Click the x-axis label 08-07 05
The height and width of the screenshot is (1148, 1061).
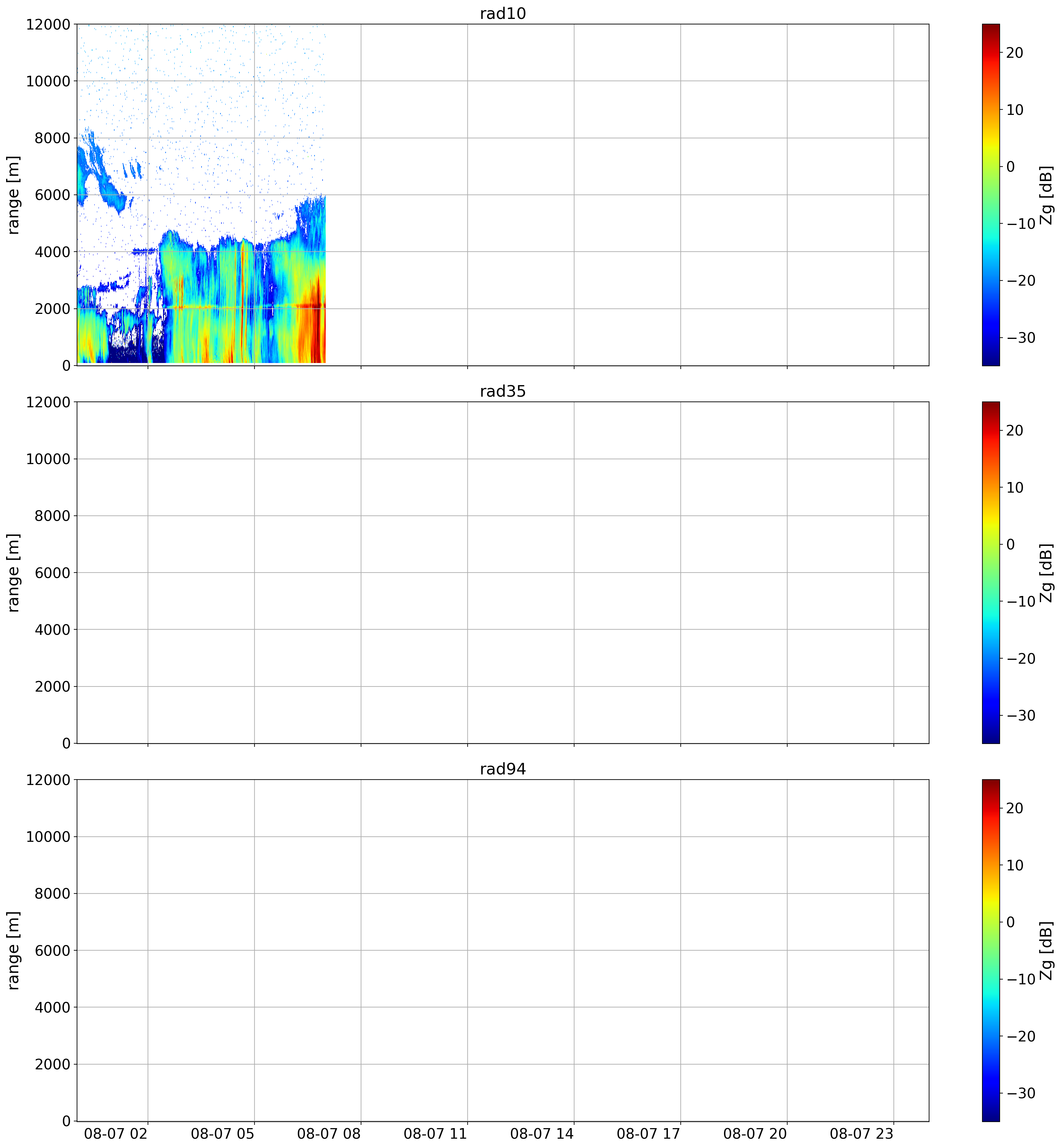pos(222,1134)
